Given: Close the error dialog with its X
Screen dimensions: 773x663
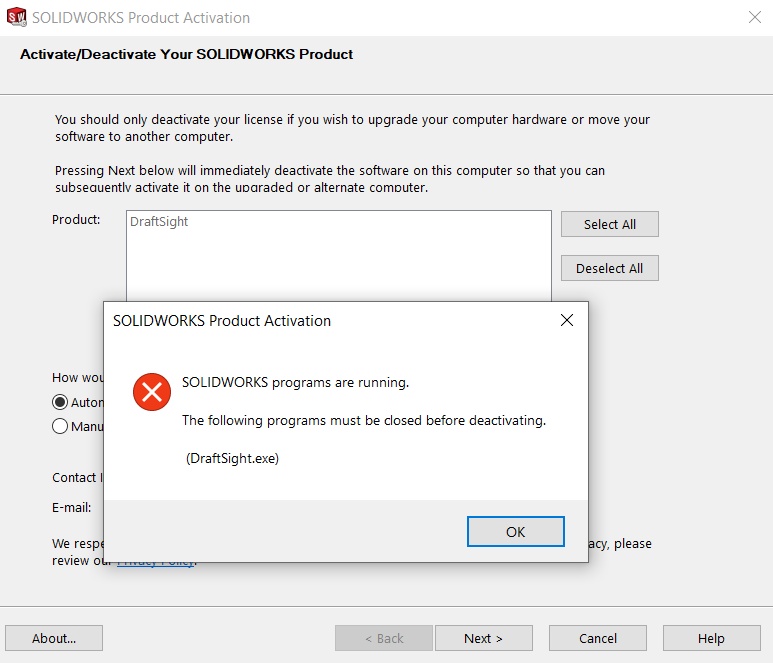Looking at the screenshot, I should click(566, 321).
